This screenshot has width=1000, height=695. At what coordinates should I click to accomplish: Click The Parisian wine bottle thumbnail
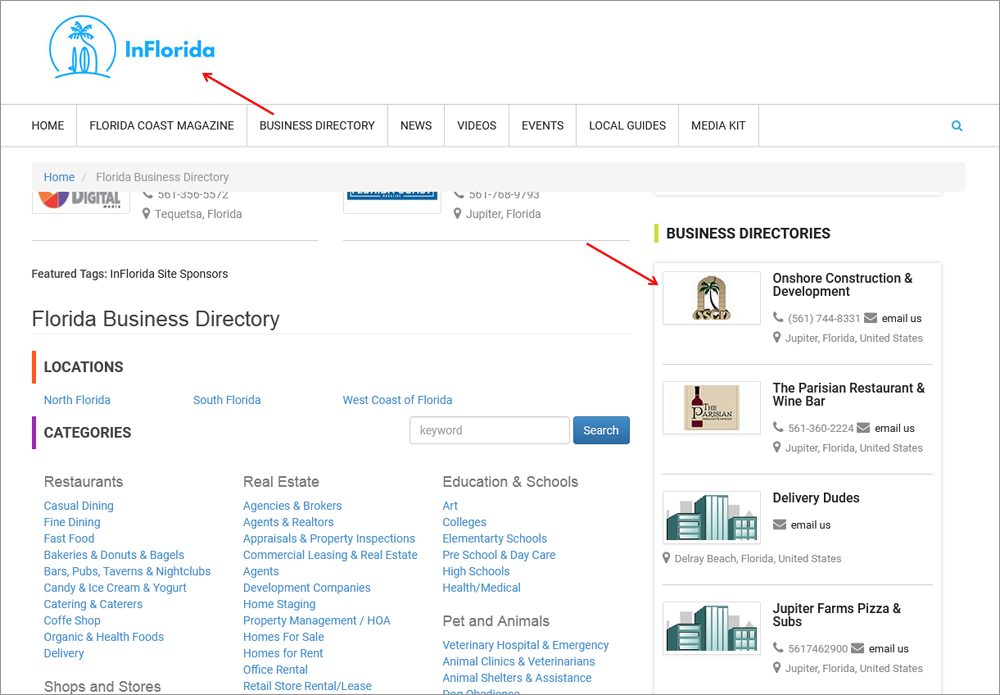coord(711,407)
